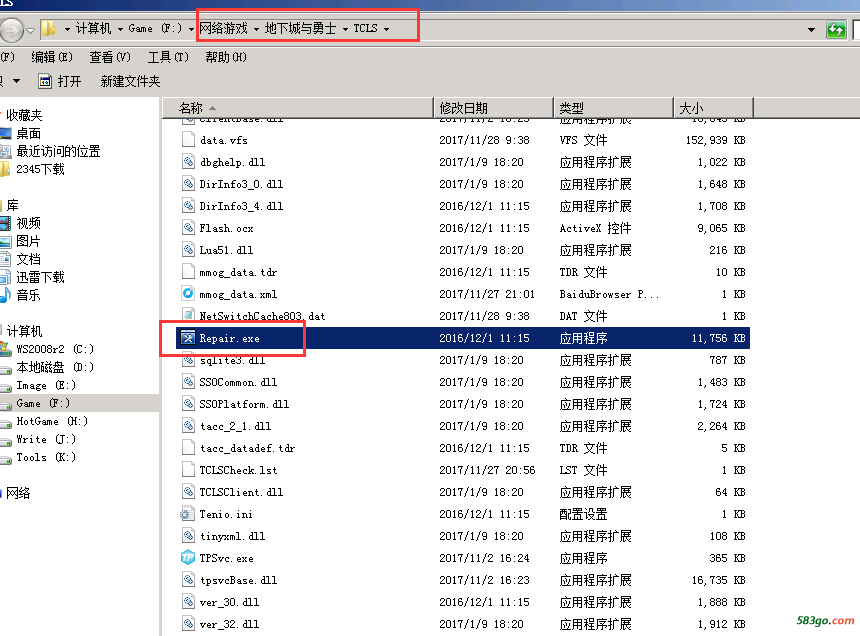Viewport: 860px width, 636px height.
Task: Open the recent pages dropdown beside back button
Action: tap(31, 31)
